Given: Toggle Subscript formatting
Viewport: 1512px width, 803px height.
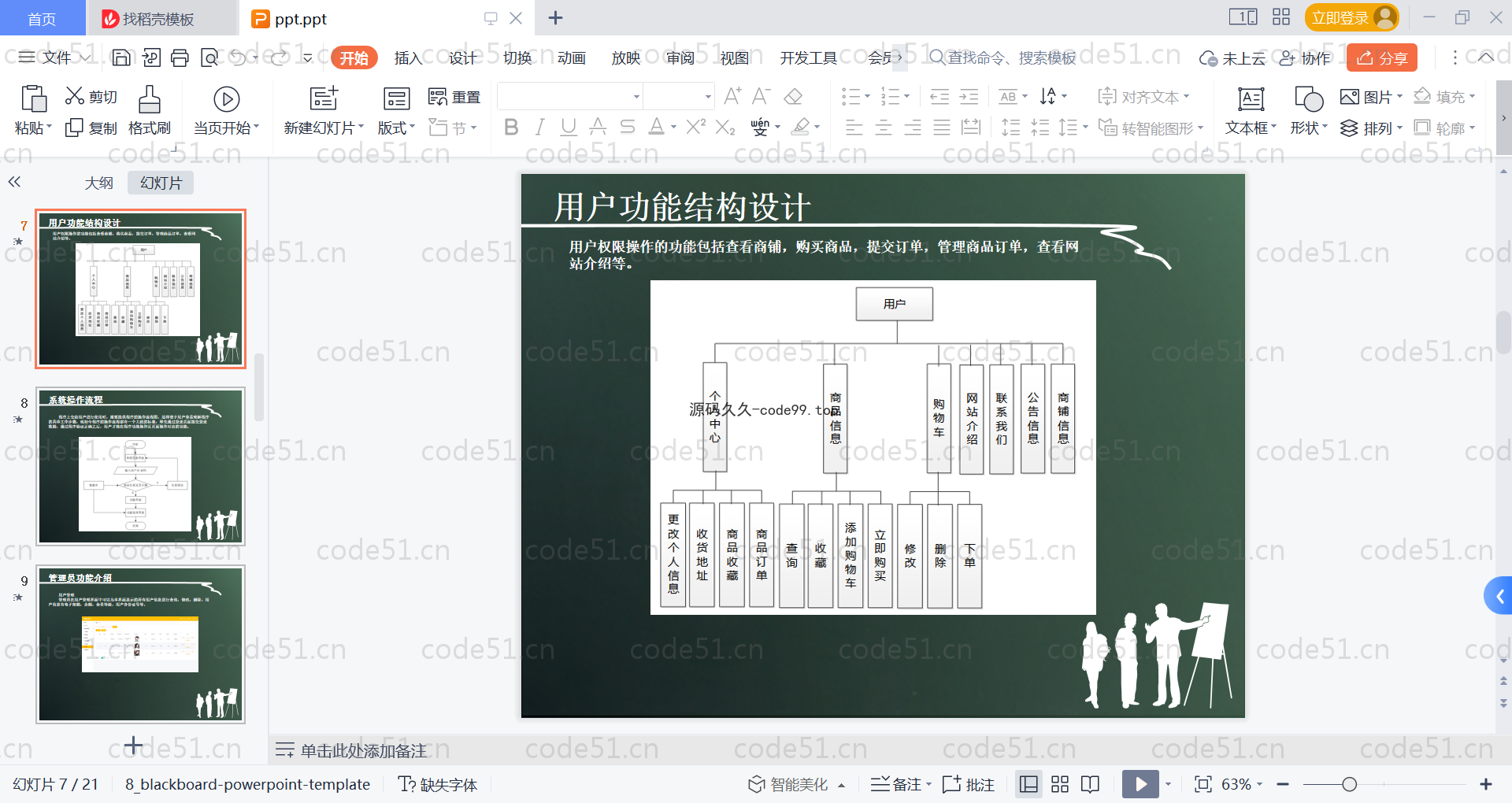Looking at the screenshot, I should pos(725,127).
